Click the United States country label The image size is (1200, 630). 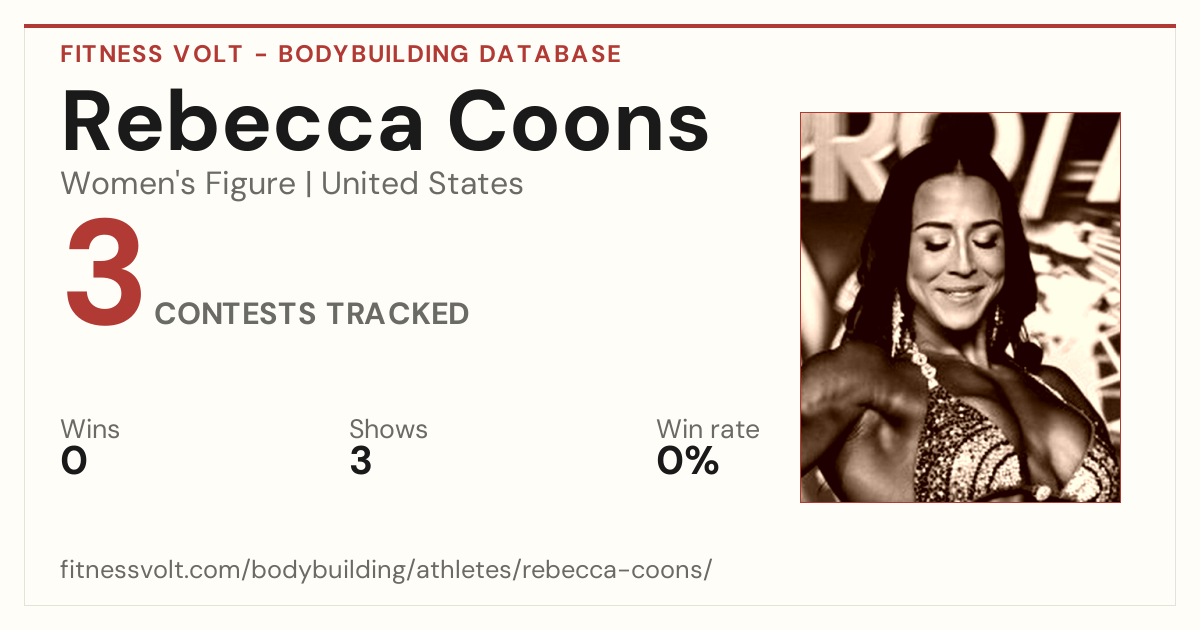(422, 184)
